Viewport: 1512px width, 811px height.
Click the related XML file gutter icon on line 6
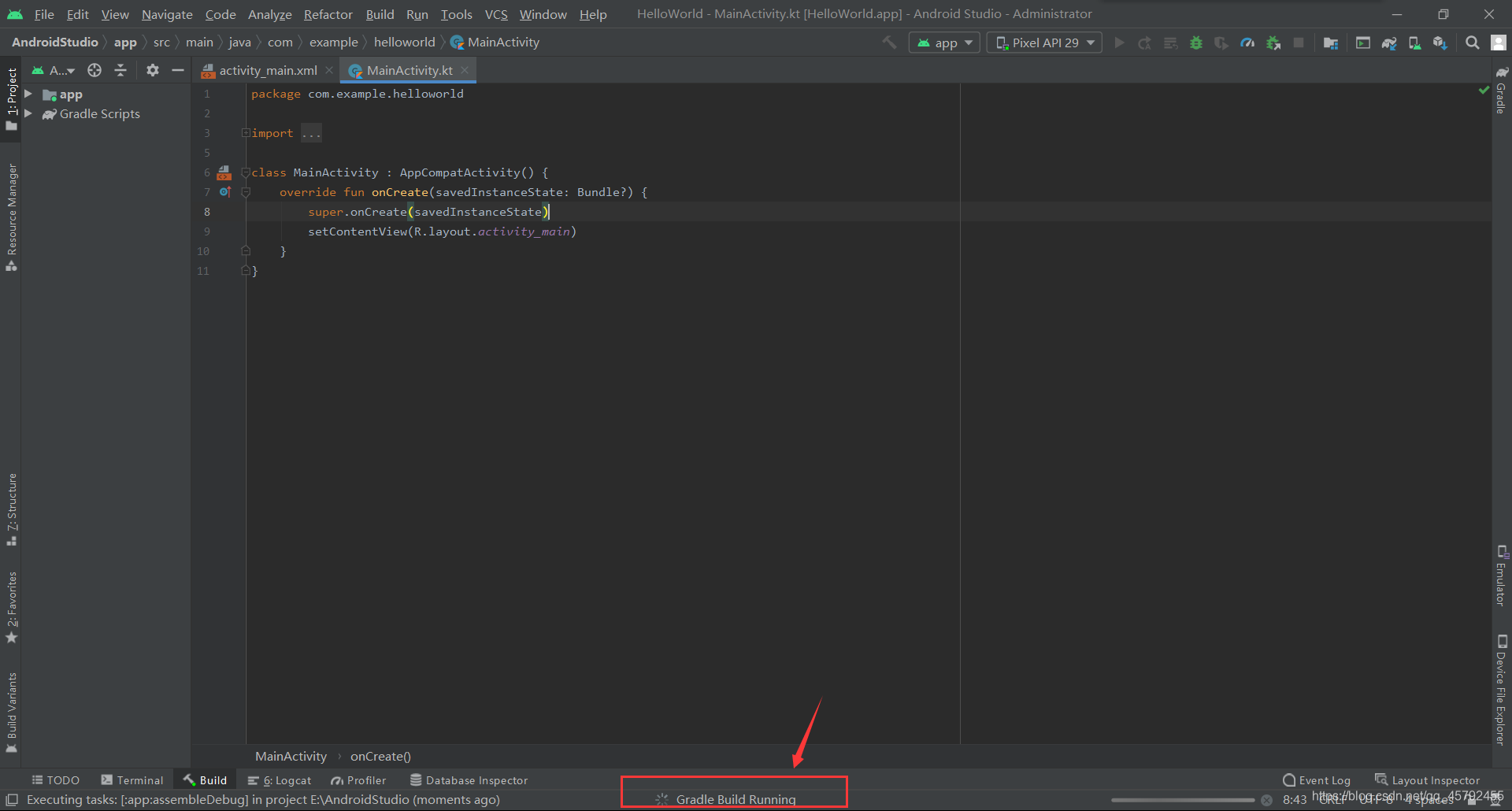[x=224, y=172]
